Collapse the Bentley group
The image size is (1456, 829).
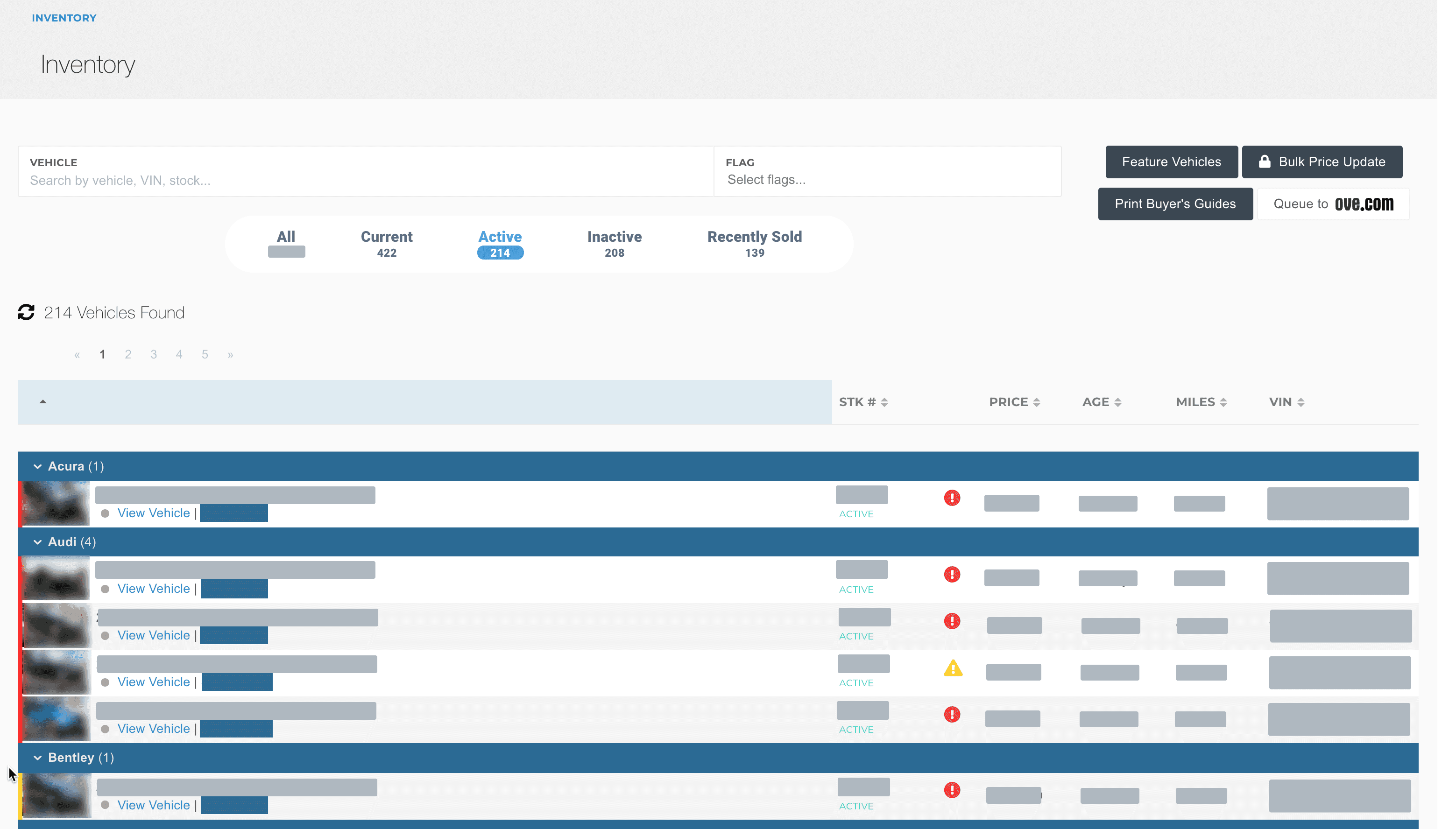click(x=37, y=757)
